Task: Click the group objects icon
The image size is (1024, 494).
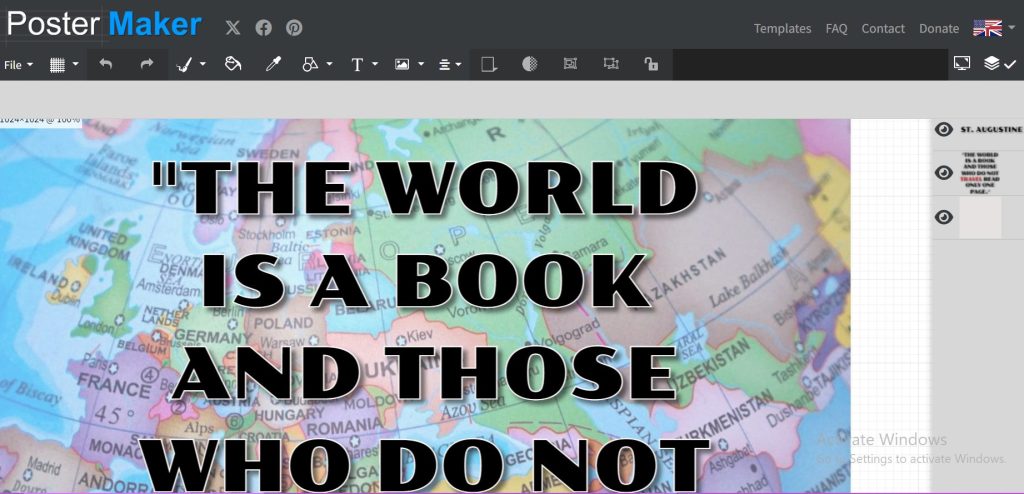Action: [570, 63]
